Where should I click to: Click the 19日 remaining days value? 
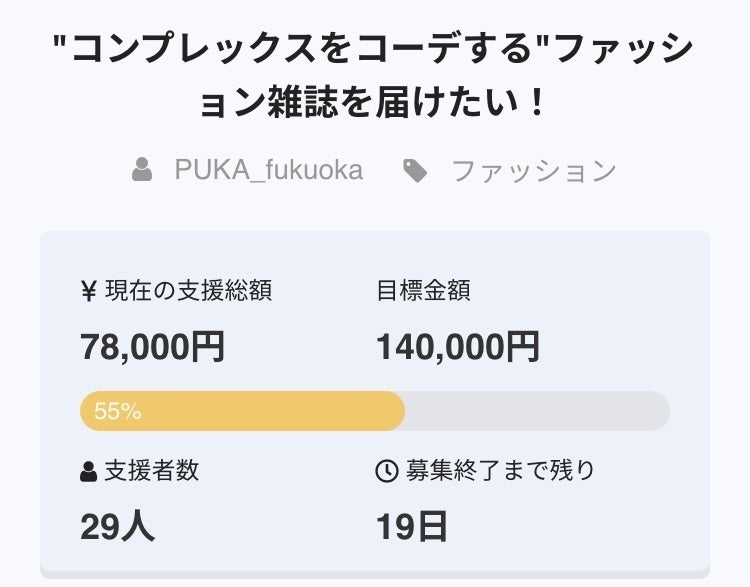412,526
